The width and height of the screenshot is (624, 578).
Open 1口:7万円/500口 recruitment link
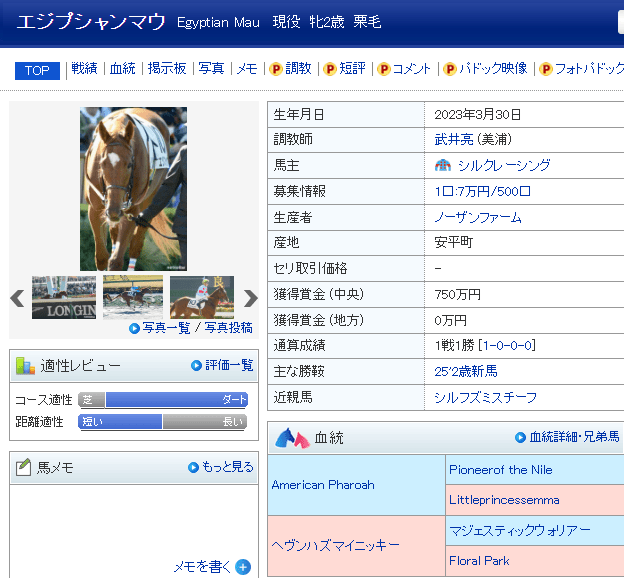[x=482, y=191]
